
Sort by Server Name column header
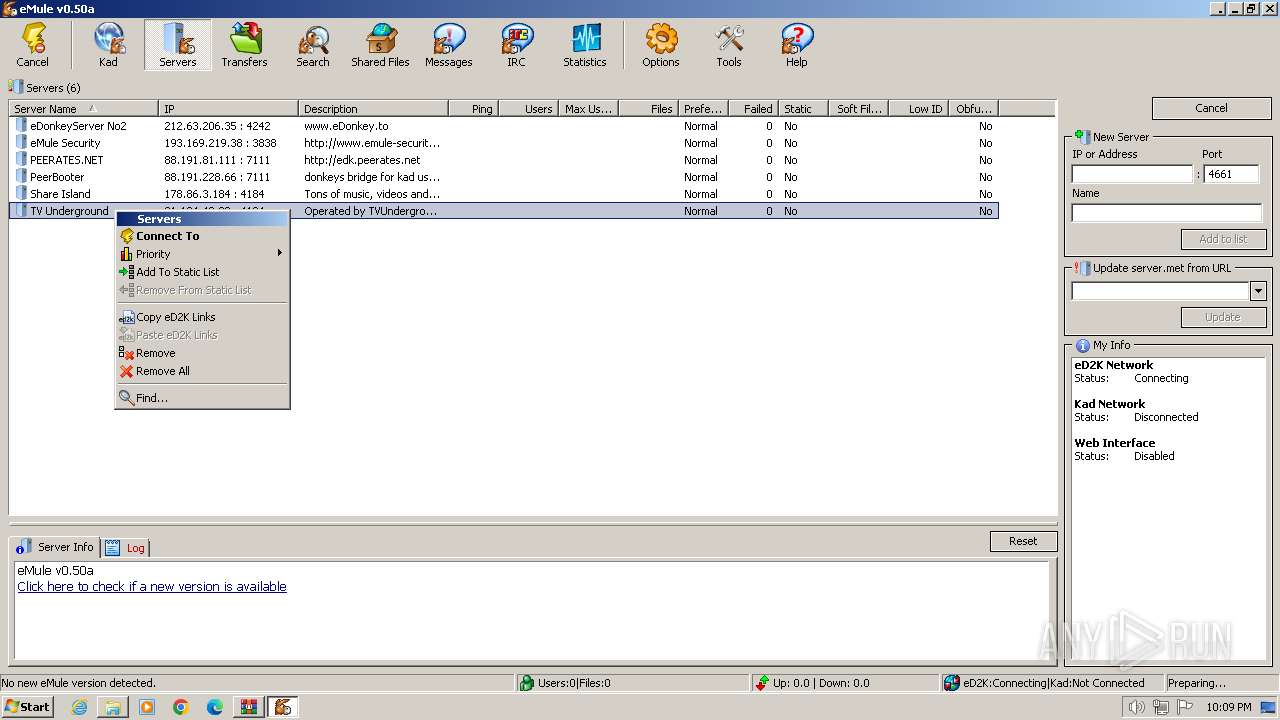click(84, 109)
